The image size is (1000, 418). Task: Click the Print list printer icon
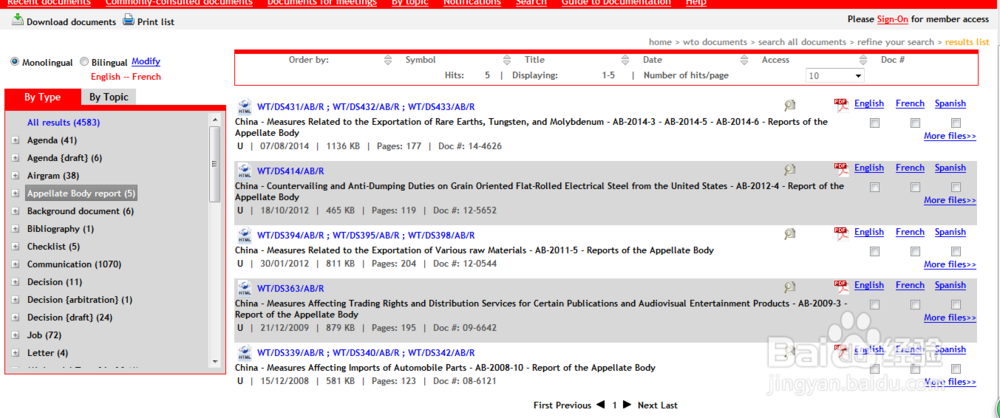coord(128,20)
